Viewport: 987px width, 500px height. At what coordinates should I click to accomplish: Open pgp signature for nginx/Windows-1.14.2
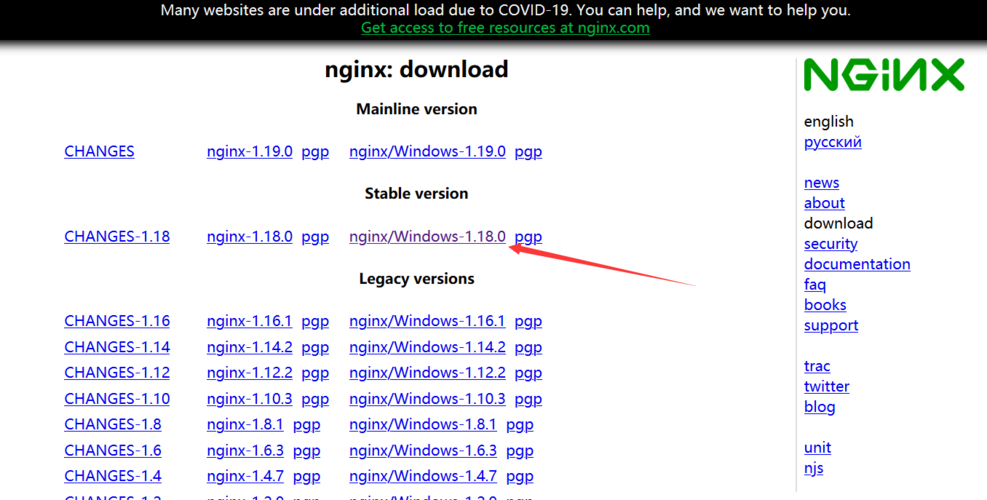click(x=528, y=348)
